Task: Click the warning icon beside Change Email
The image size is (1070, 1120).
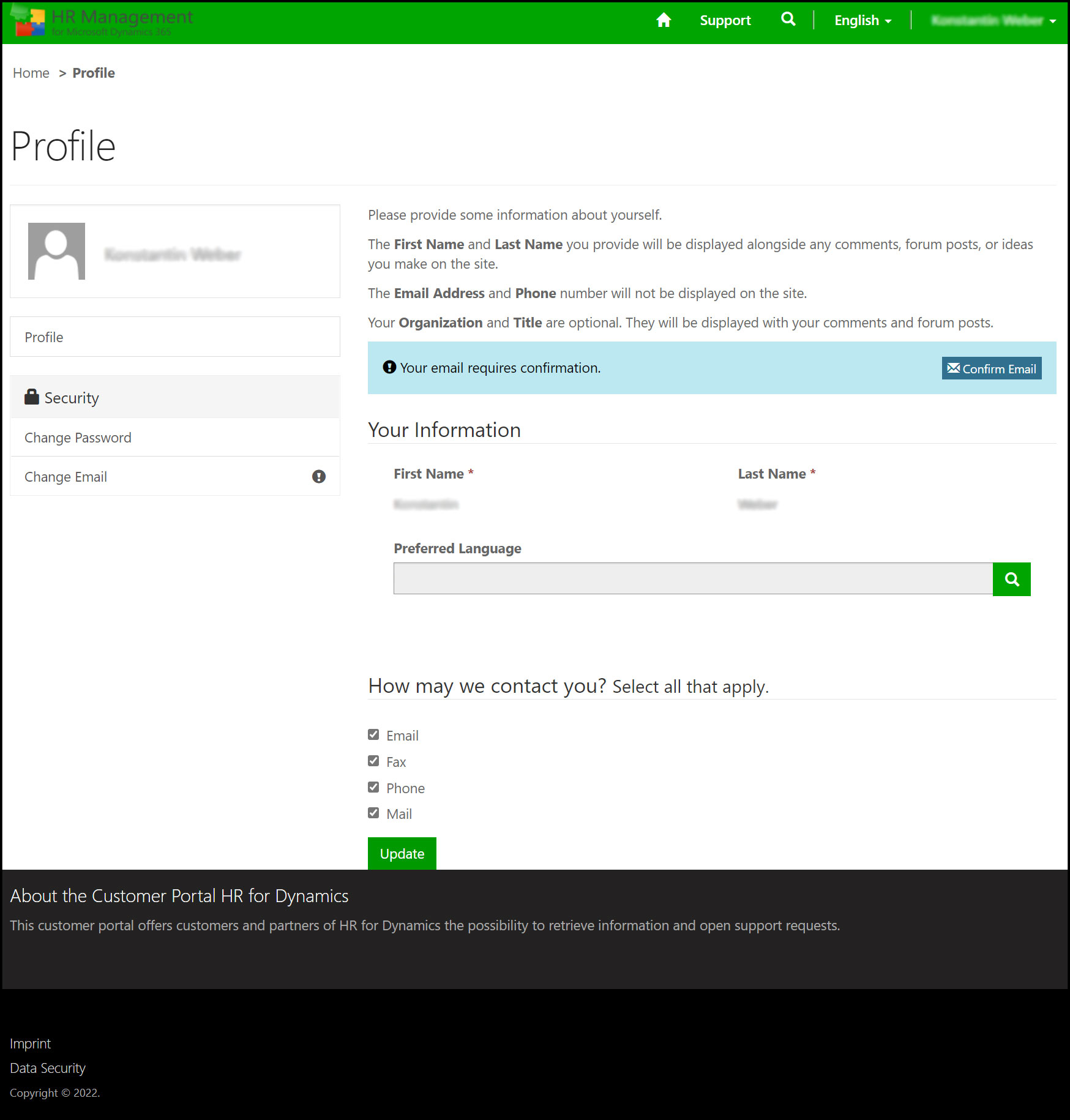Action: (318, 477)
